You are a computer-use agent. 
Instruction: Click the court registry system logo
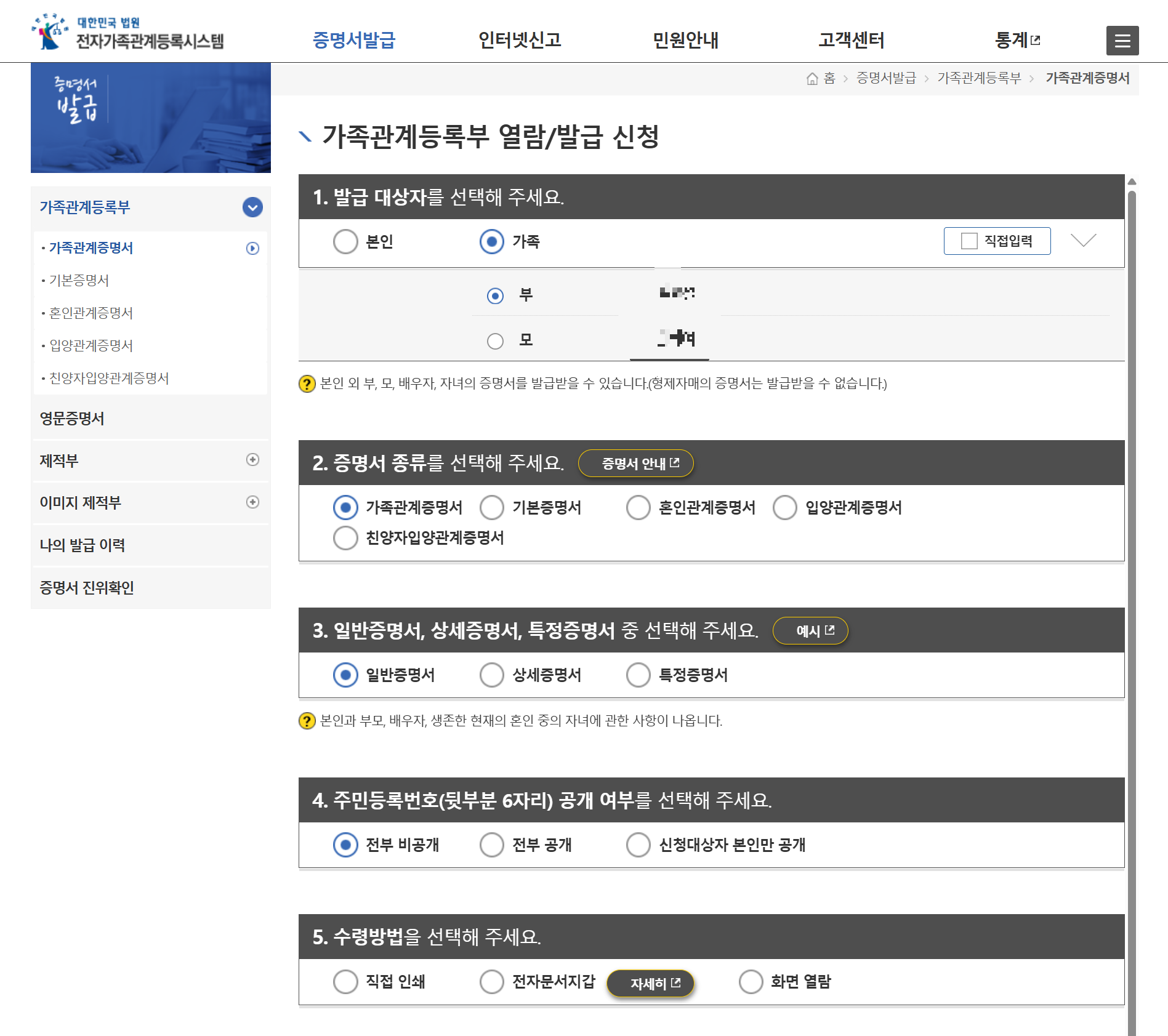pos(129,34)
